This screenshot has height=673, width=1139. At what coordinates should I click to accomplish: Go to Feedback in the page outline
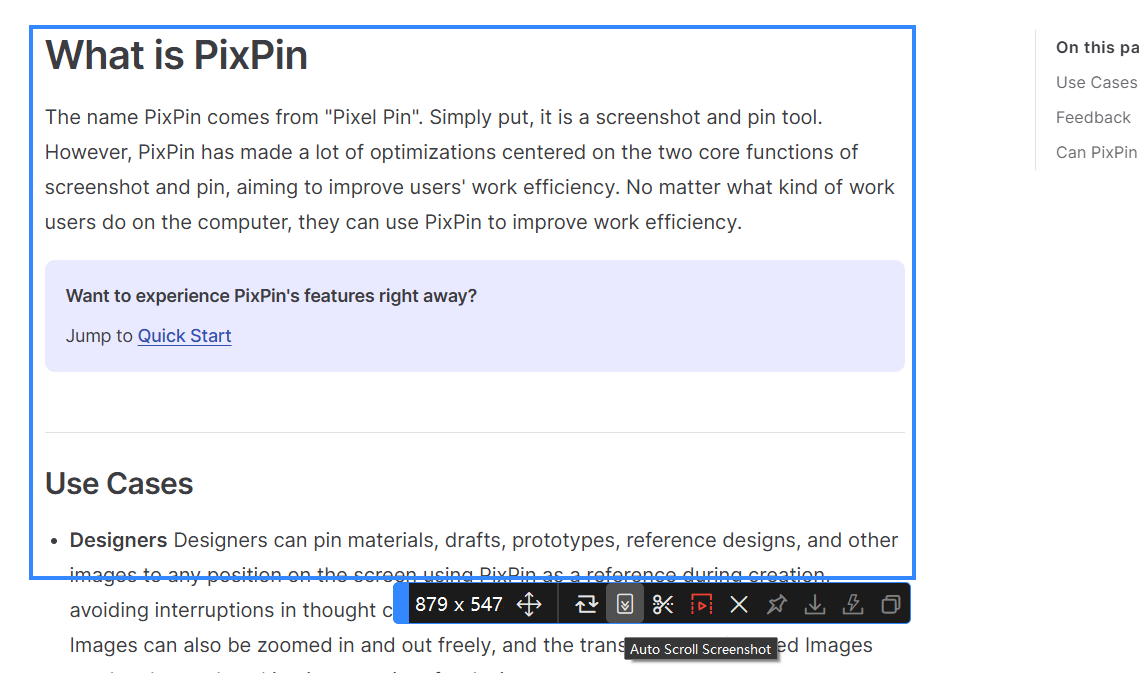pos(1092,117)
